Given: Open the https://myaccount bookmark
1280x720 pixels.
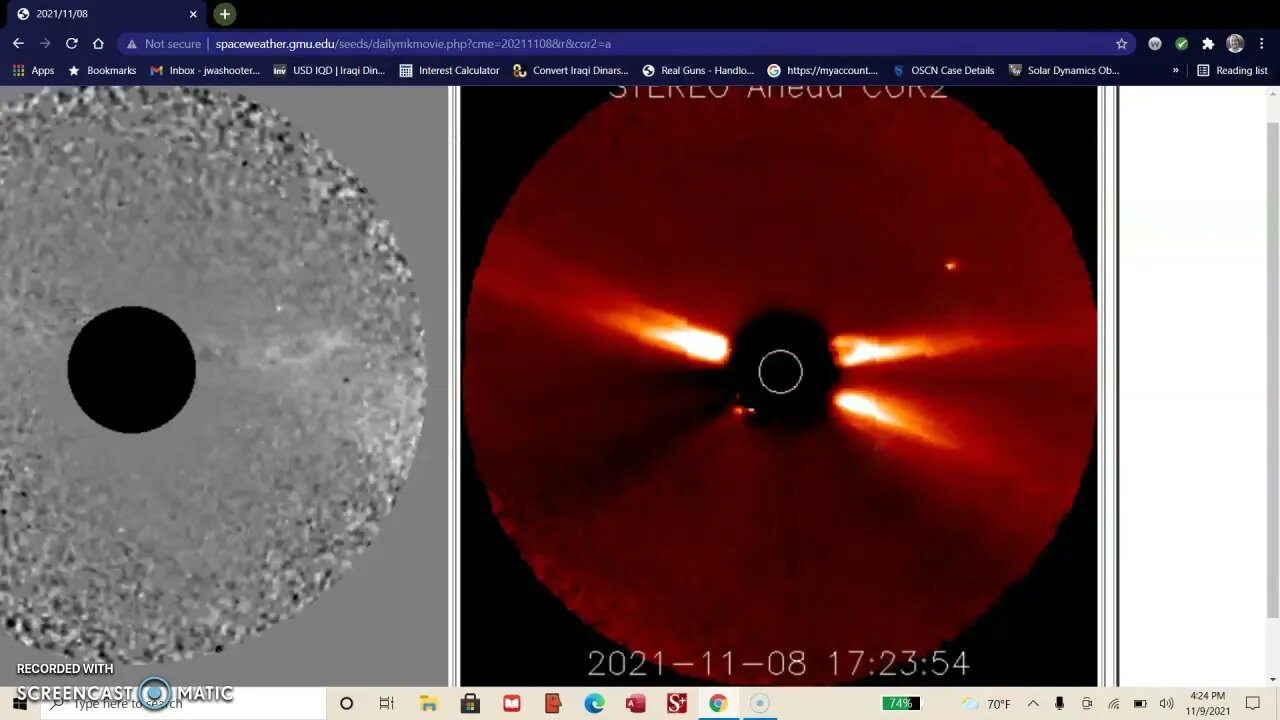Looking at the screenshot, I should [822, 71].
